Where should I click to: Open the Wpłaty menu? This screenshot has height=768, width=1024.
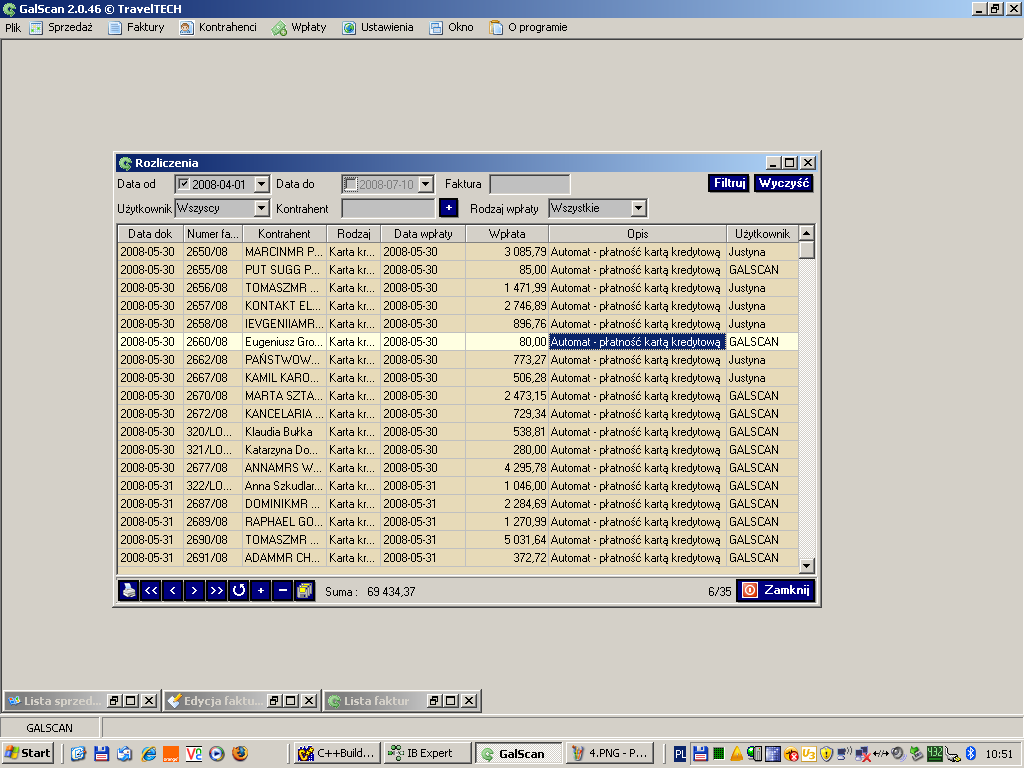(x=299, y=27)
